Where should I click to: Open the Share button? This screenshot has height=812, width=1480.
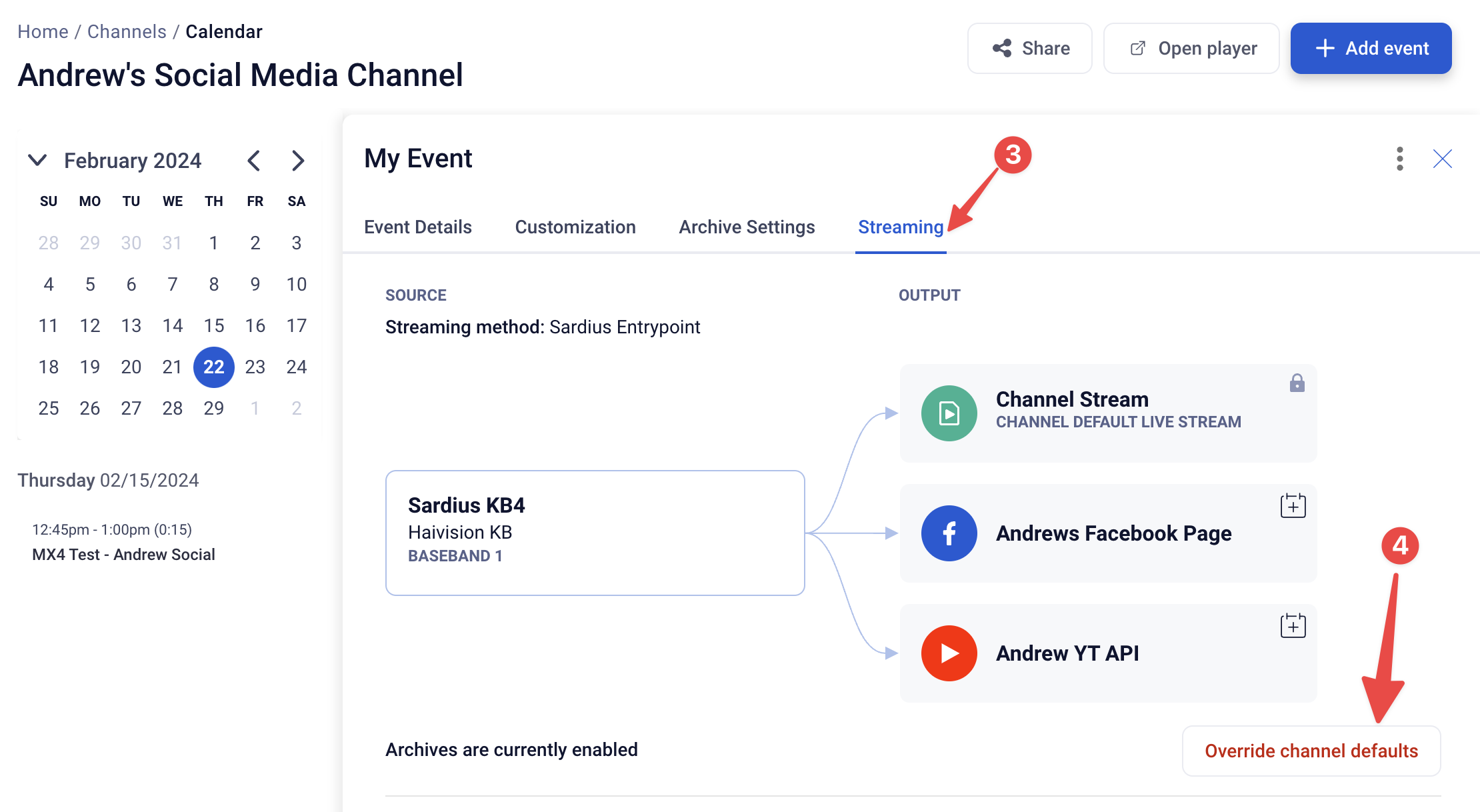(x=1030, y=49)
